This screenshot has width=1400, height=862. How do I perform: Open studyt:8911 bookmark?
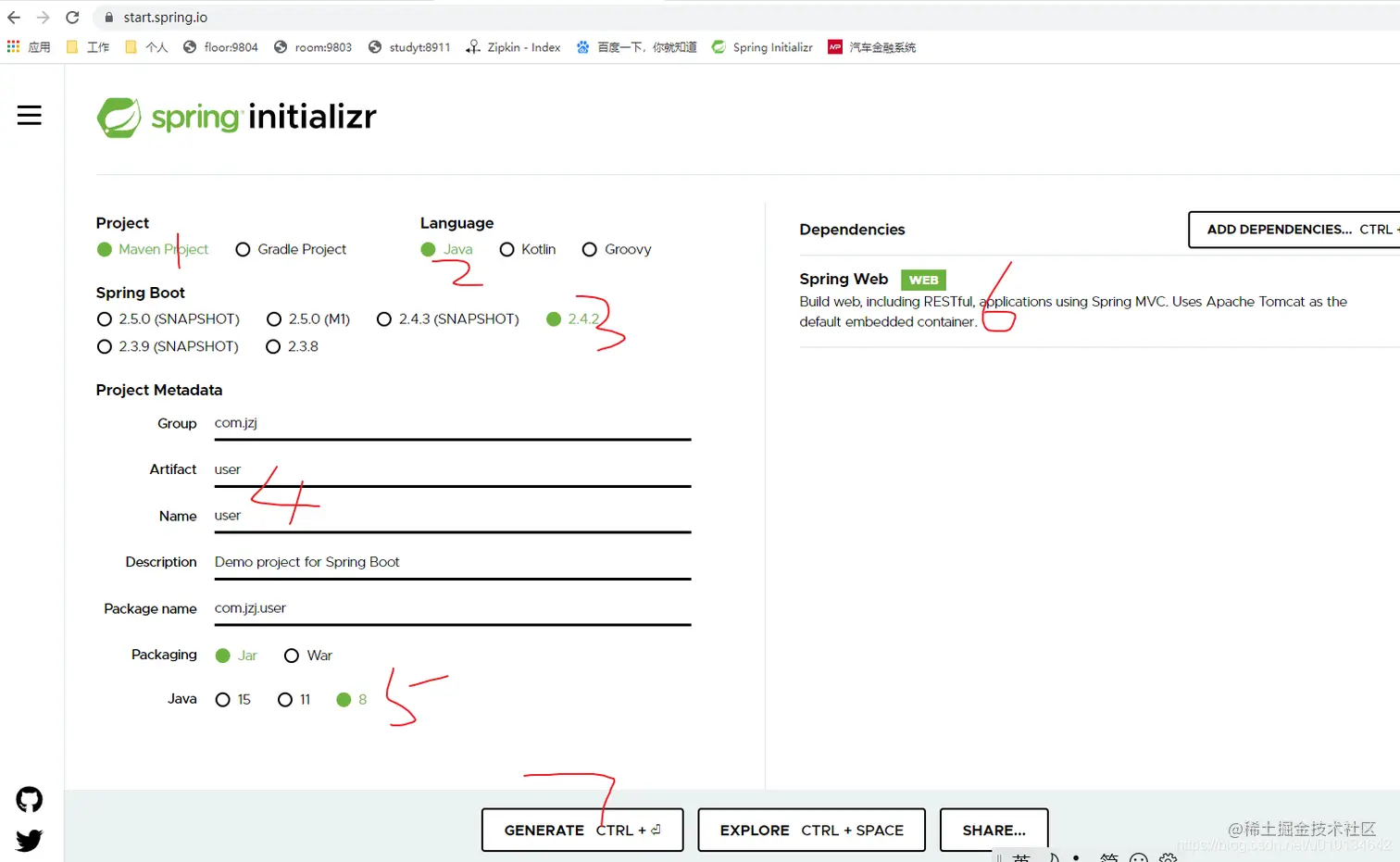click(409, 47)
